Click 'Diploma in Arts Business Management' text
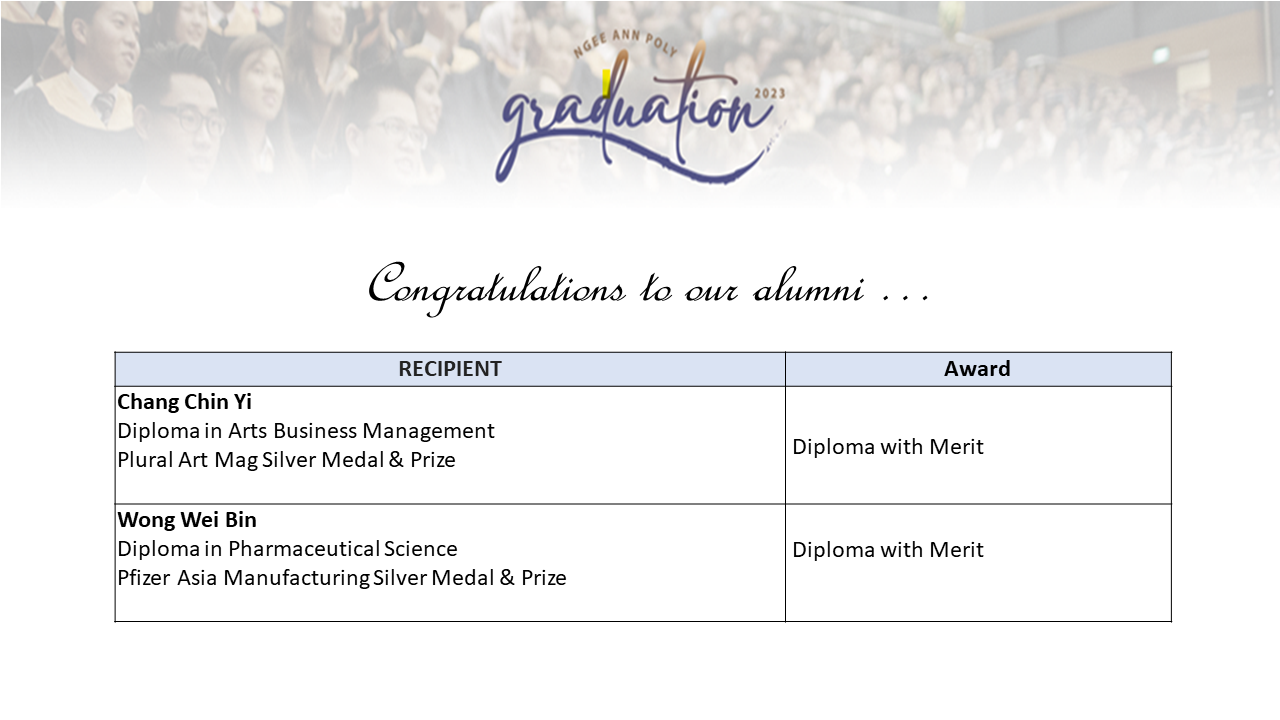 [x=306, y=431]
